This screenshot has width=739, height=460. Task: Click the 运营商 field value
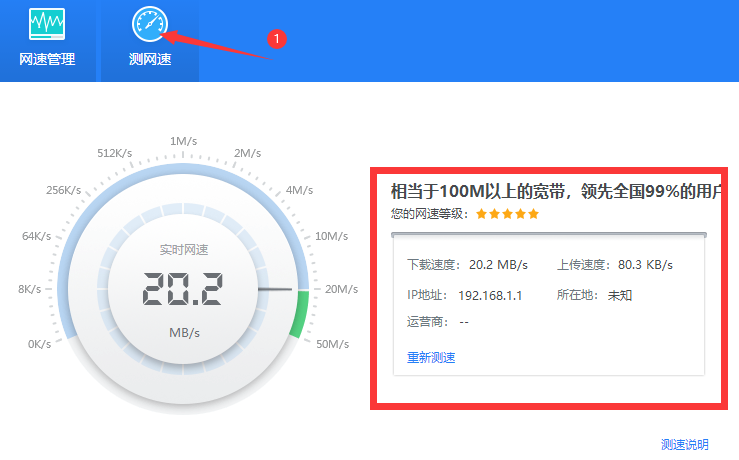click(464, 322)
